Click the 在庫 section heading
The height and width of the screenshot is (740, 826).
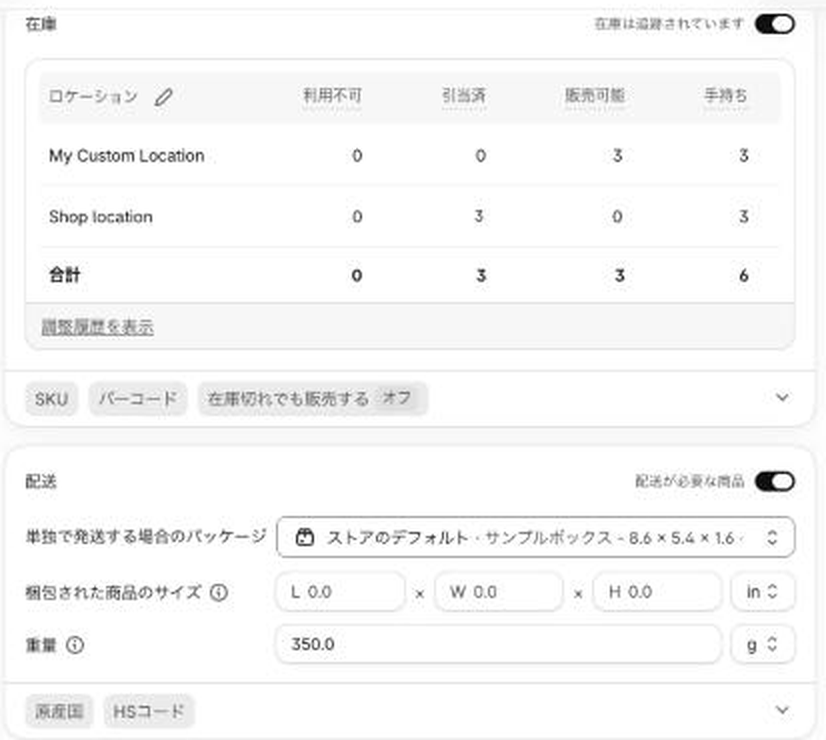(x=41, y=24)
